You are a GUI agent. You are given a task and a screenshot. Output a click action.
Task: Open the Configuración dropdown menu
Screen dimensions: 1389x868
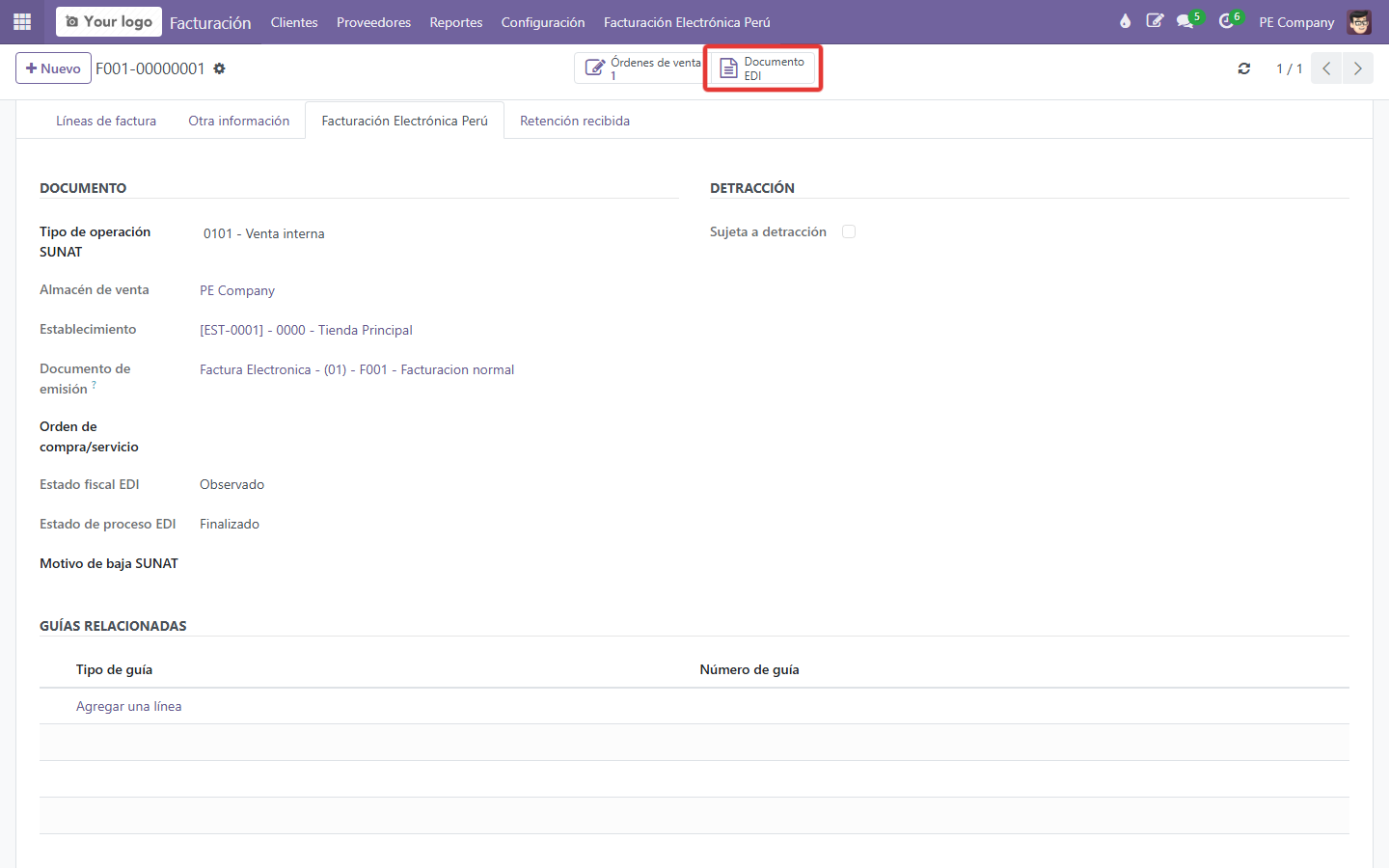pos(543,22)
